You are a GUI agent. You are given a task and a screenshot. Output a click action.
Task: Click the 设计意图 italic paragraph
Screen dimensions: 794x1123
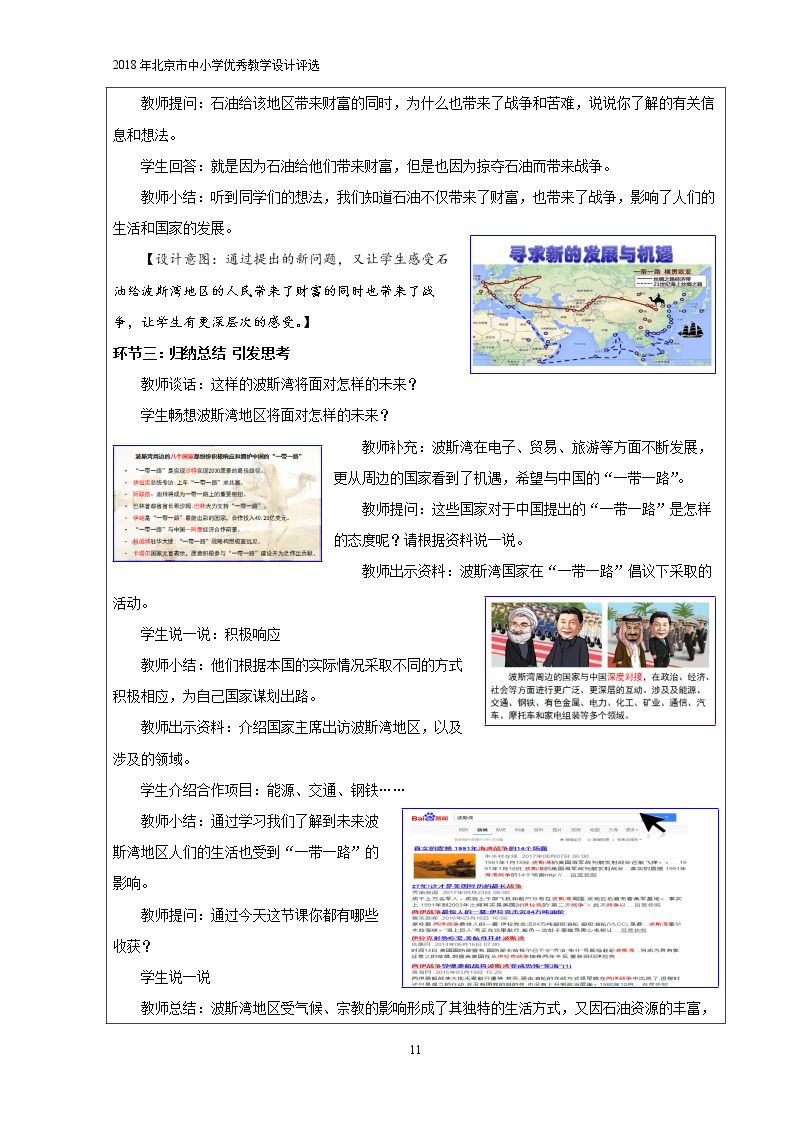coord(281,290)
